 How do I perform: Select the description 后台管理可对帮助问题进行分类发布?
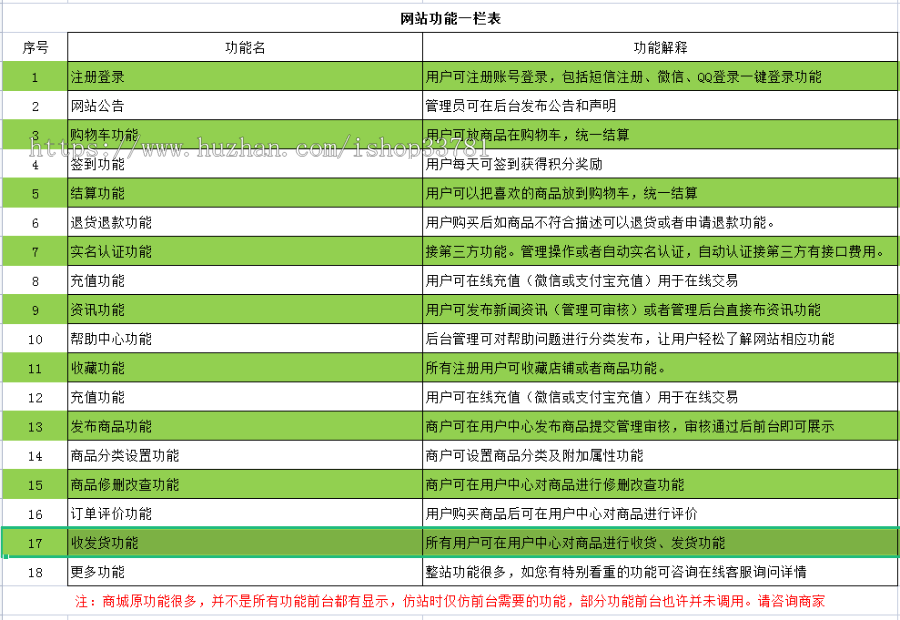(660, 339)
